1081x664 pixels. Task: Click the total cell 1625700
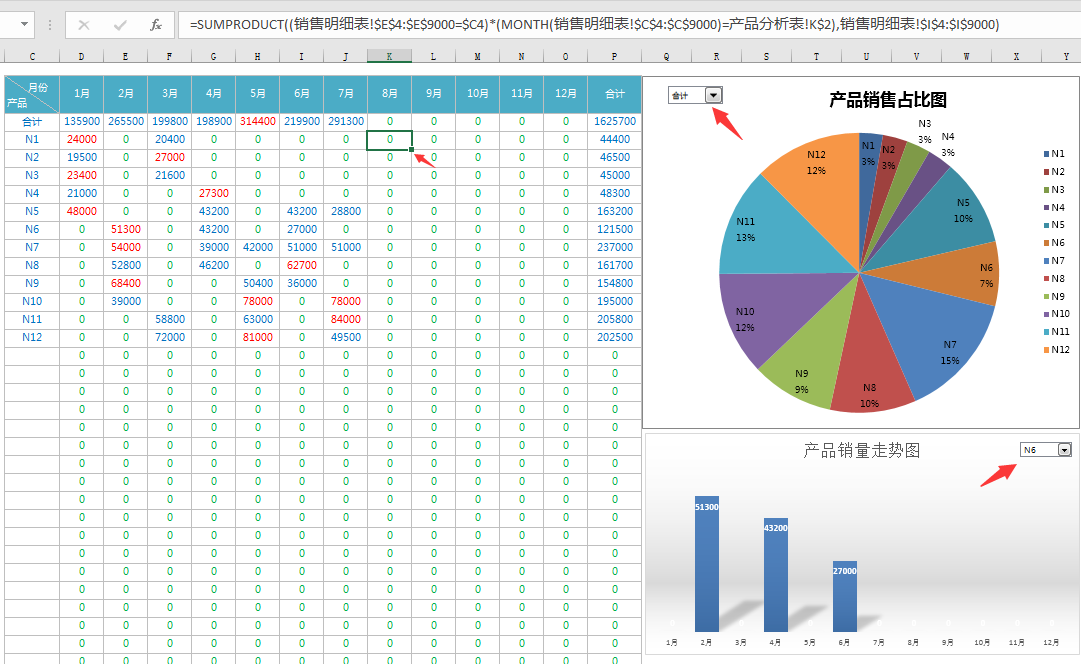(x=614, y=121)
